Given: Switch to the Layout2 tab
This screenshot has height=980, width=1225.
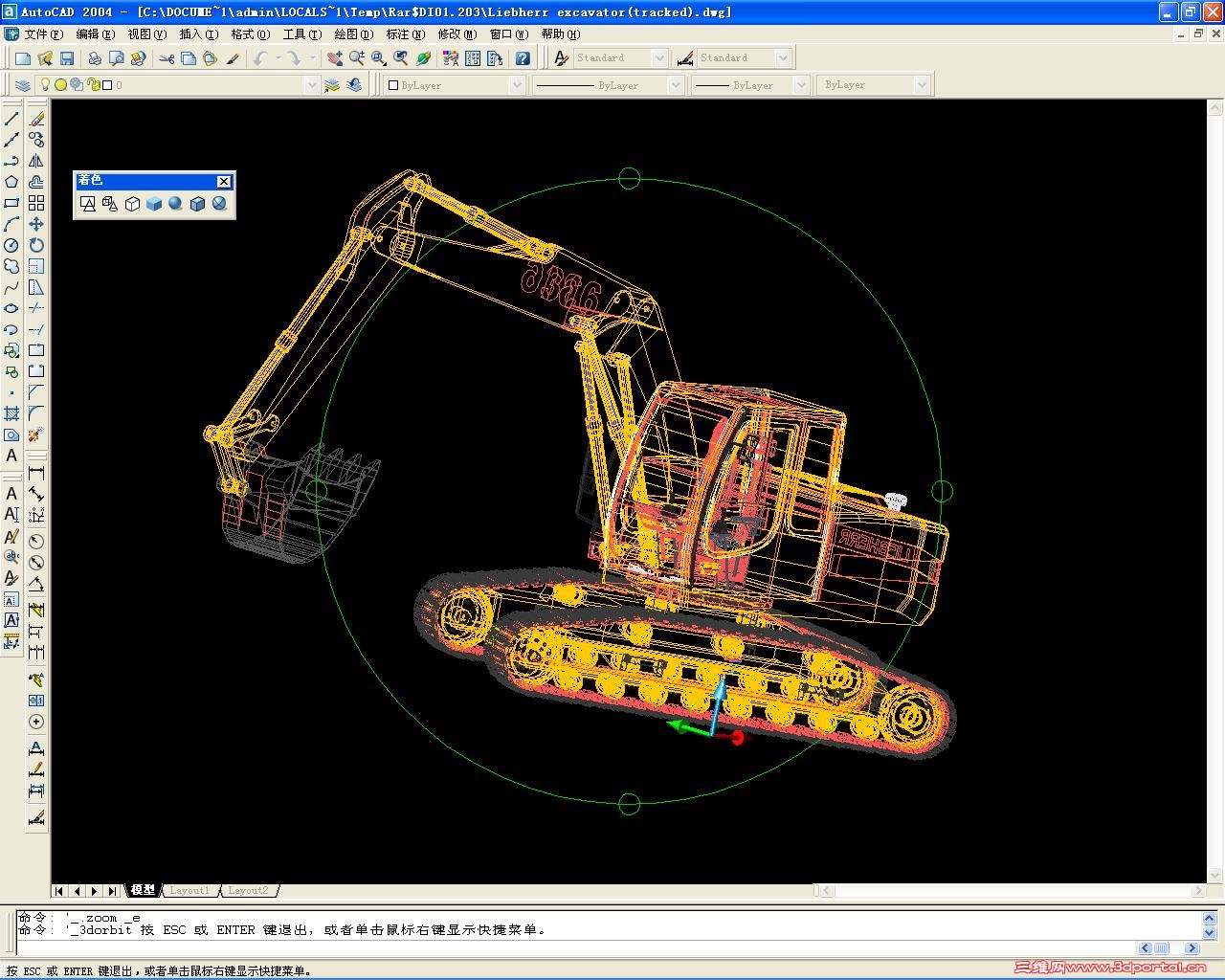Looking at the screenshot, I should pos(248,890).
